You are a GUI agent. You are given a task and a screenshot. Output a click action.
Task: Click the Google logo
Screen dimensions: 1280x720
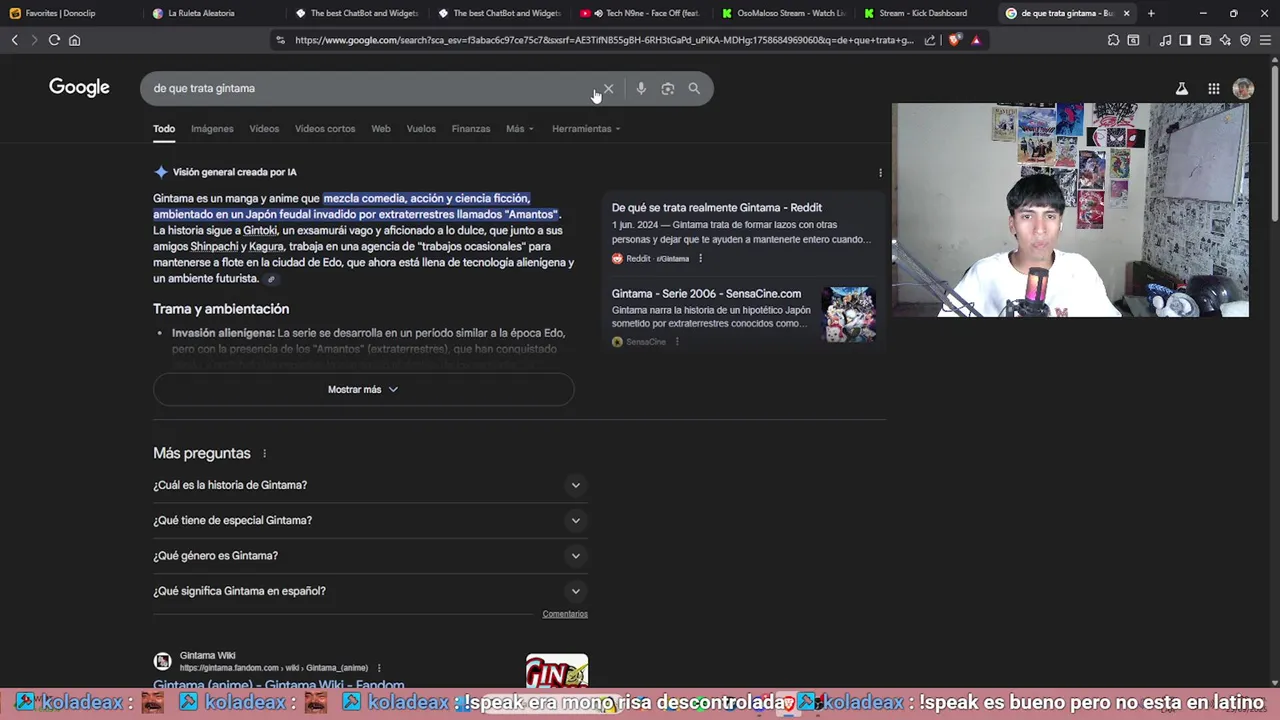pos(79,87)
